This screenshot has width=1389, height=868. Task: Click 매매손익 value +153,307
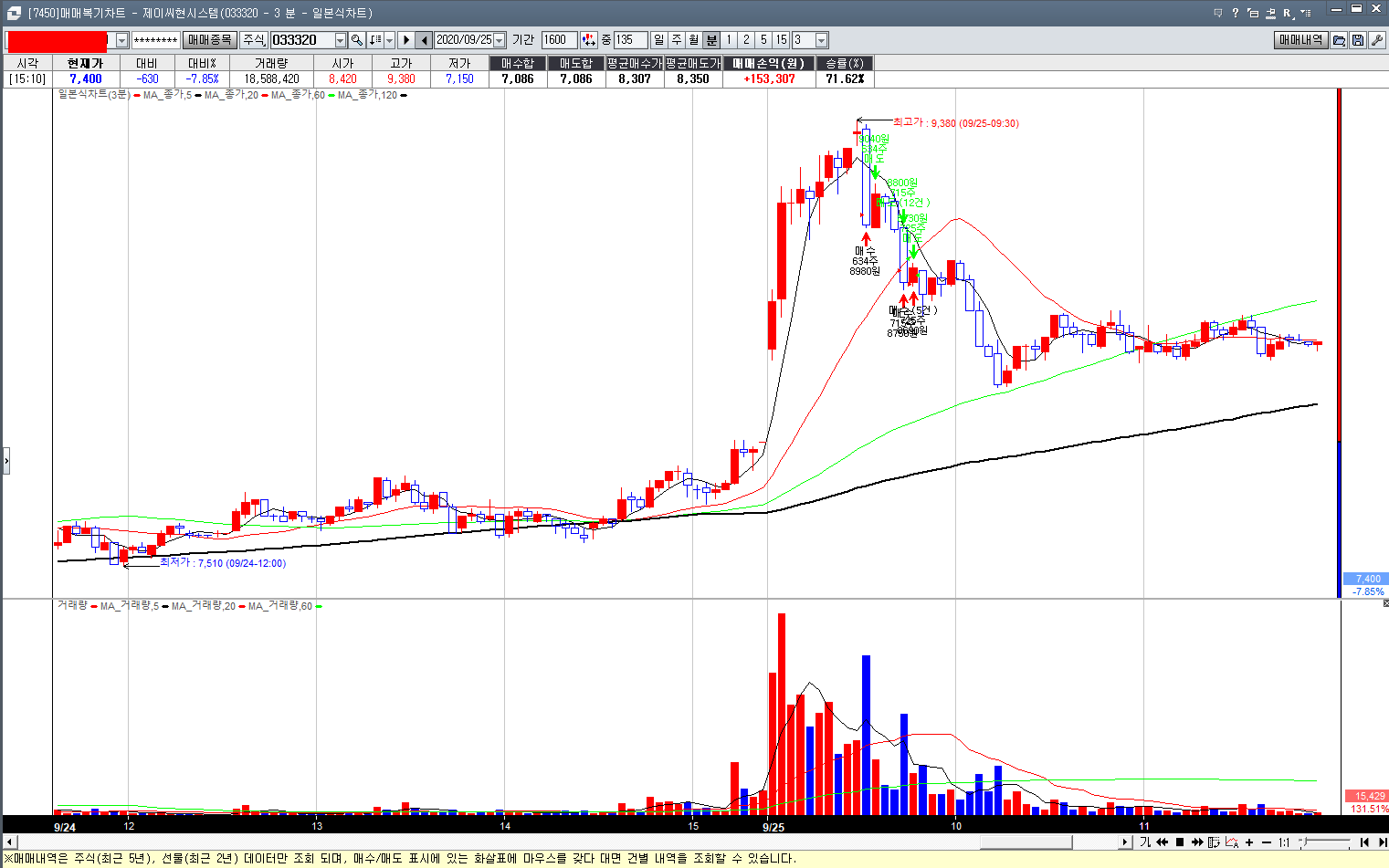click(x=769, y=78)
